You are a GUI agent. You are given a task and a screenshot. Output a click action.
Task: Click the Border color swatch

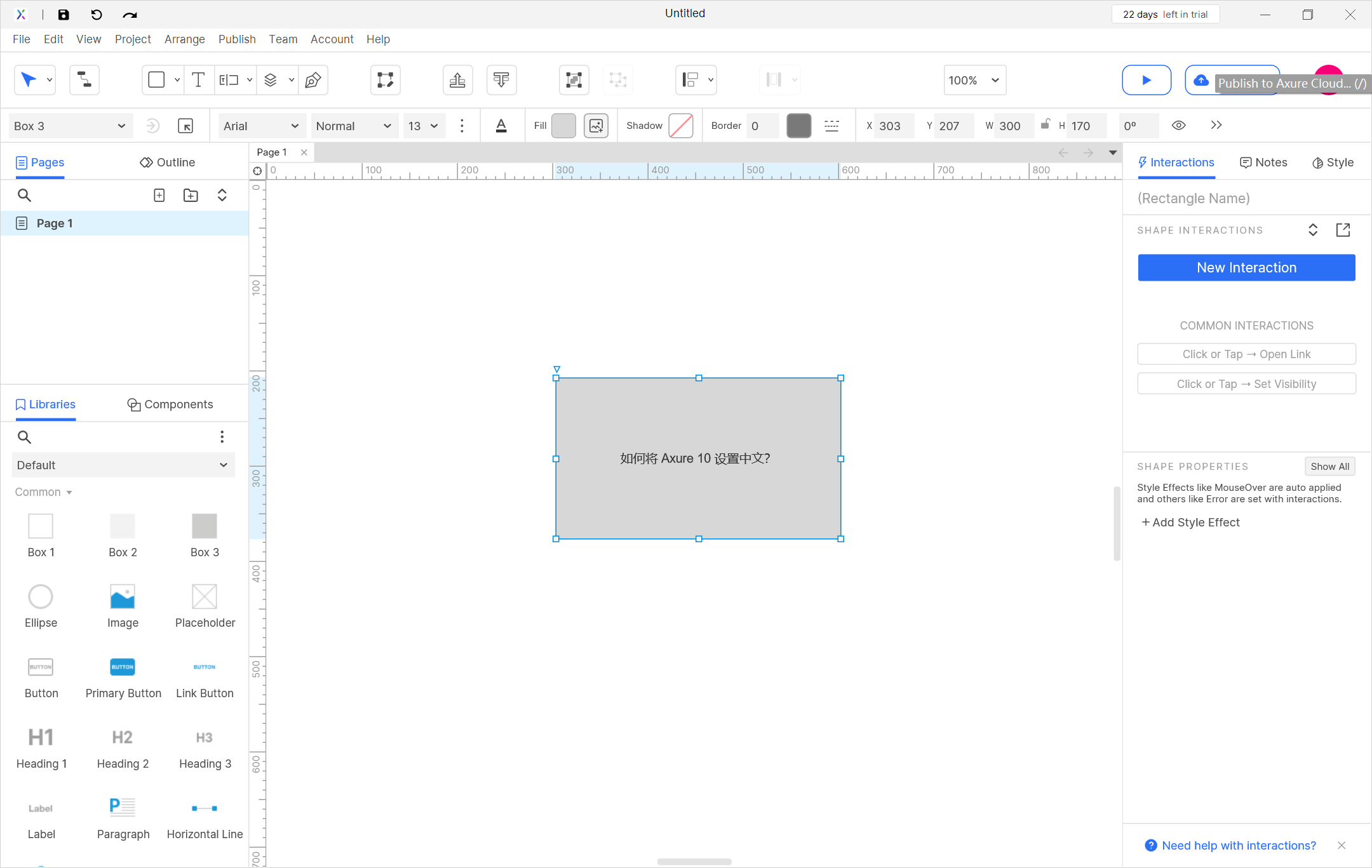[x=798, y=126]
